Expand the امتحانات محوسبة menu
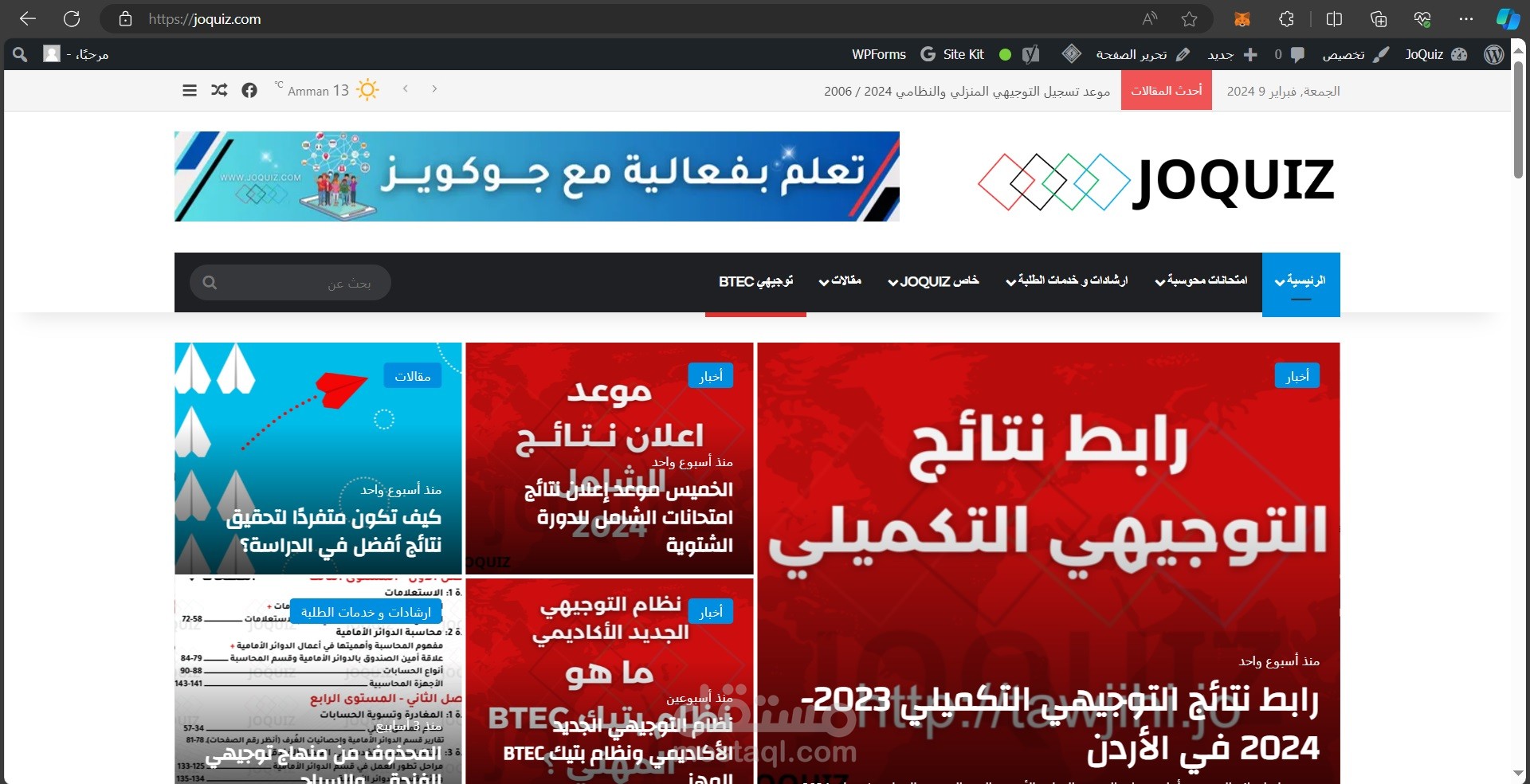Image resolution: width=1530 pixels, height=784 pixels. 1202,280
